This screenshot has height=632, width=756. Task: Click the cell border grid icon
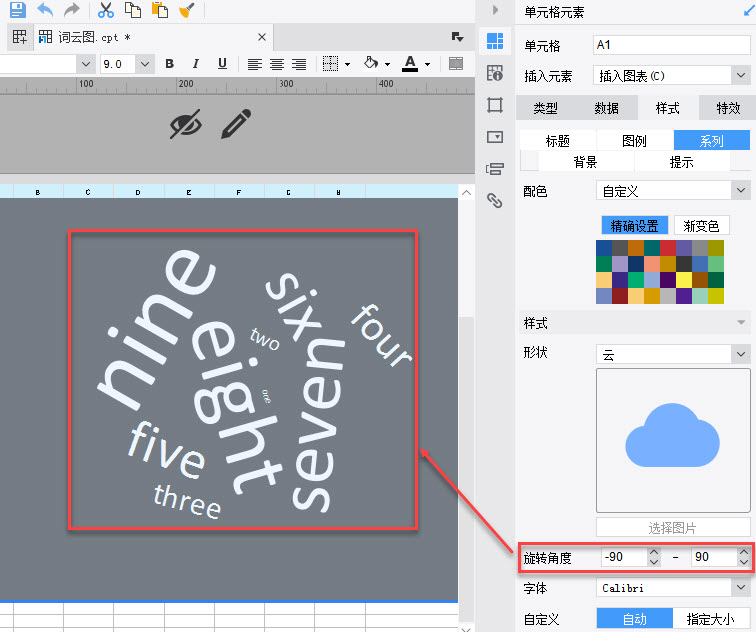tap(330, 64)
